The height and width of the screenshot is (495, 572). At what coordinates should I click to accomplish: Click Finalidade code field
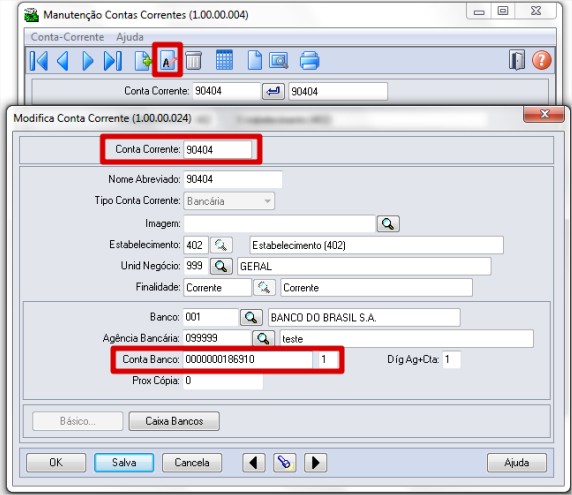[x=217, y=287]
